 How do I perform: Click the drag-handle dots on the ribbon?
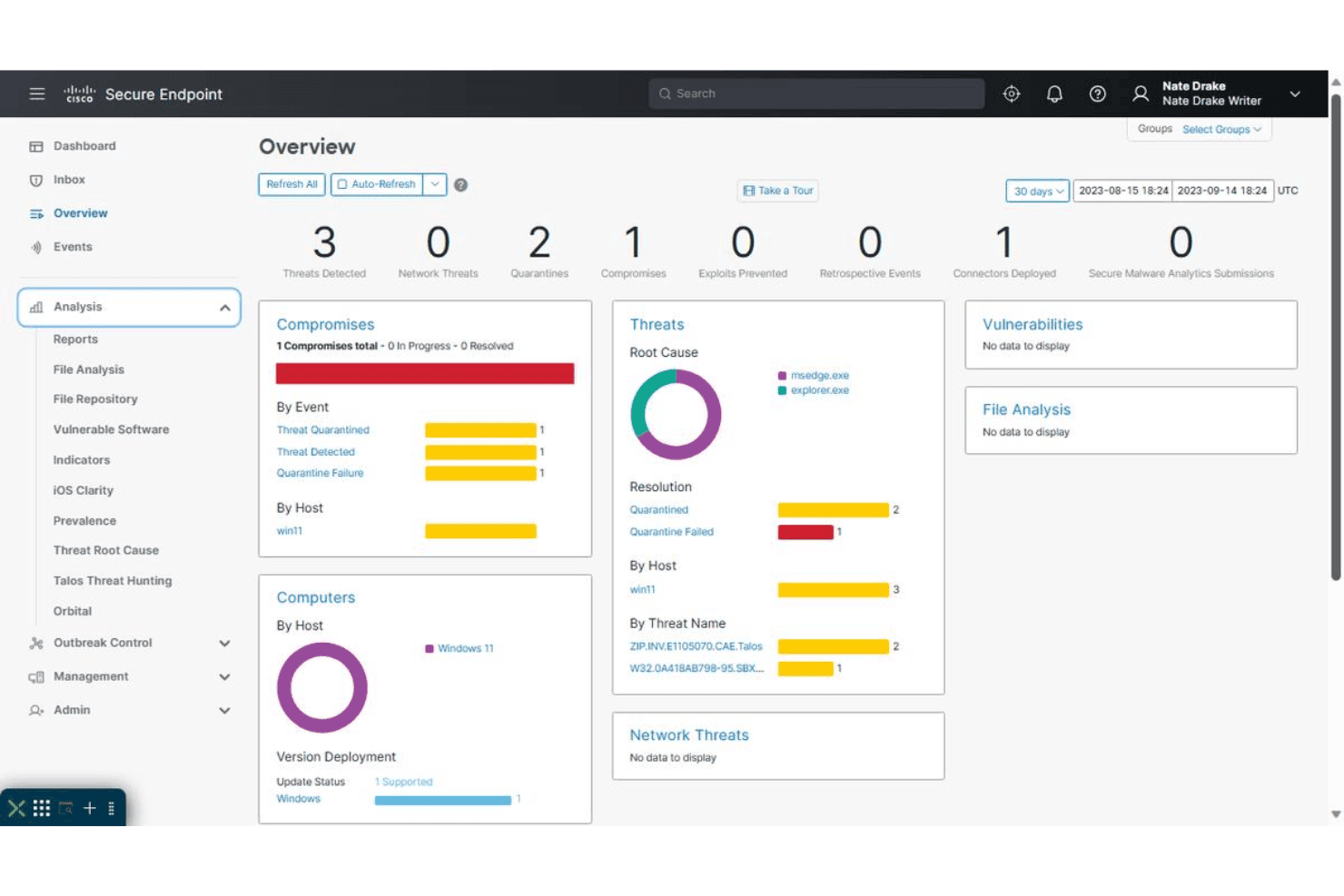click(x=112, y=808)
